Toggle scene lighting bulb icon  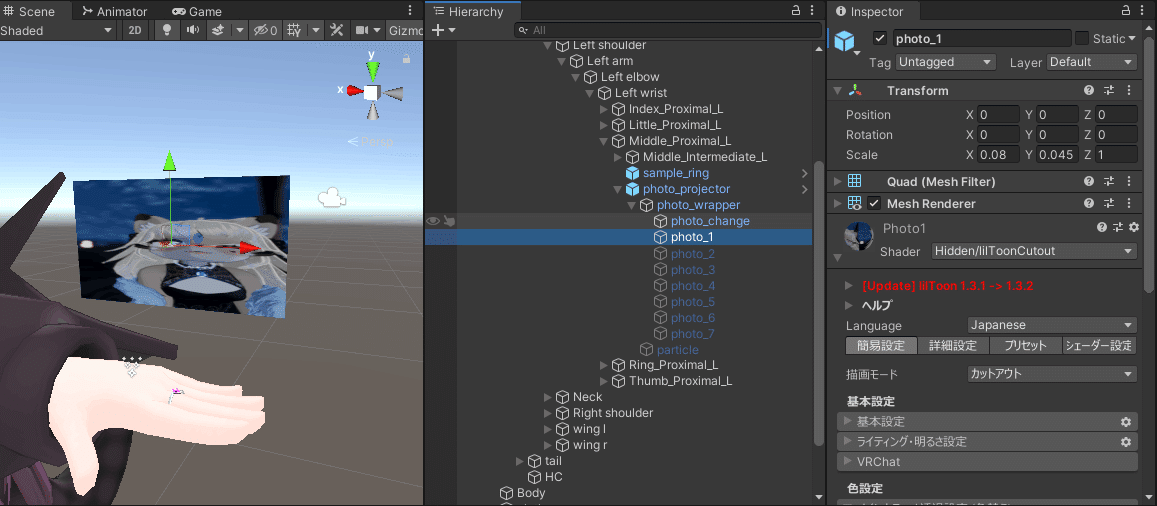pos(167,30)
